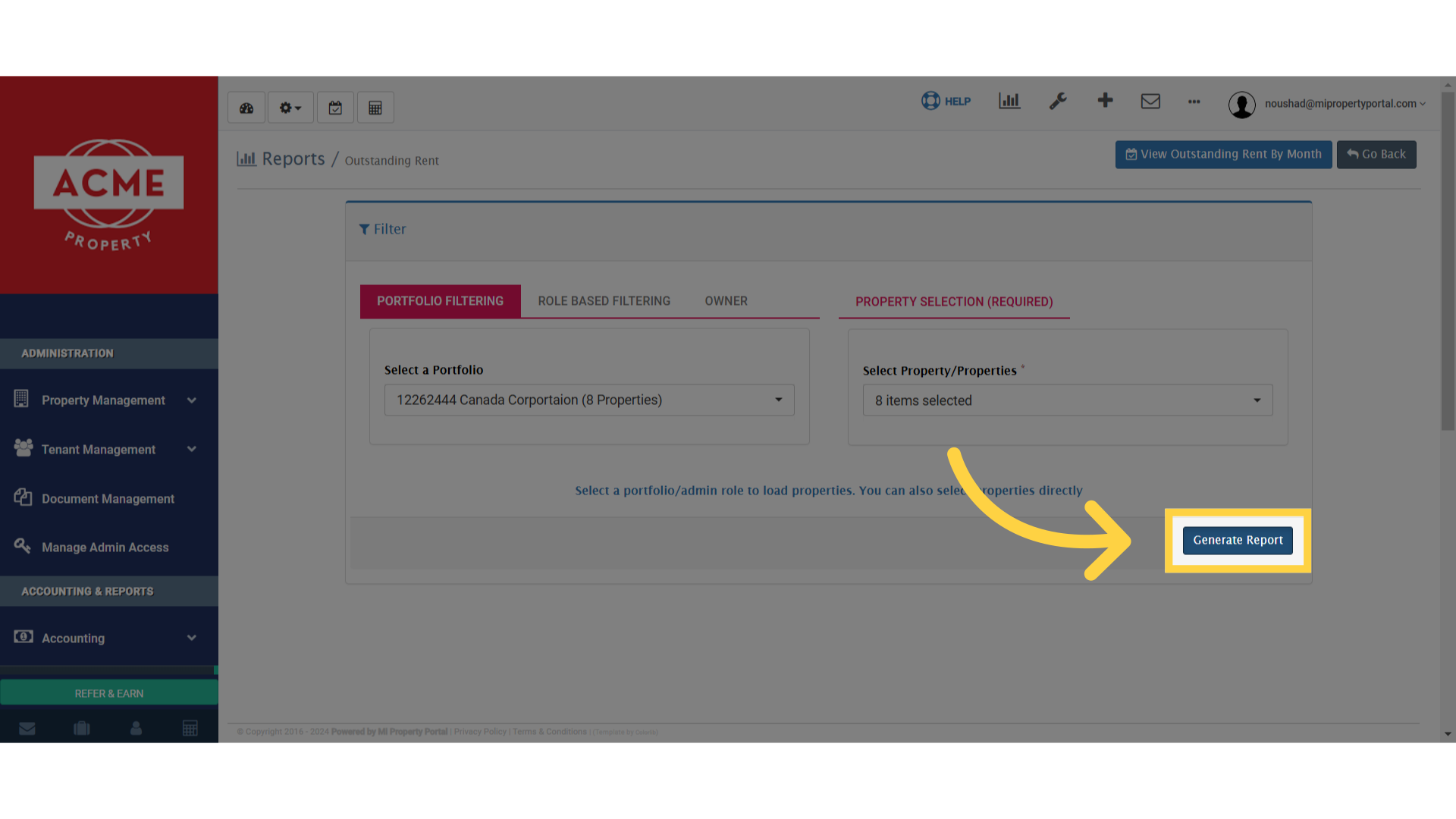Switch to Portfolio Filtering tab
Screen dimensions: 1456x819
click(x=441, y=301)
